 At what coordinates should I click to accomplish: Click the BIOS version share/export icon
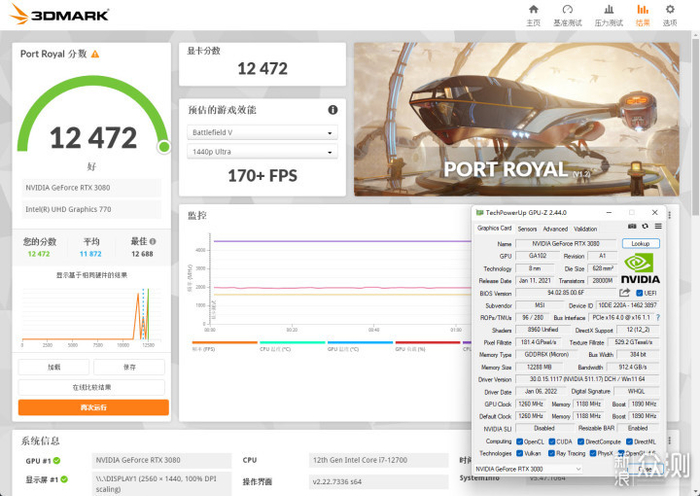pos(625,293)
